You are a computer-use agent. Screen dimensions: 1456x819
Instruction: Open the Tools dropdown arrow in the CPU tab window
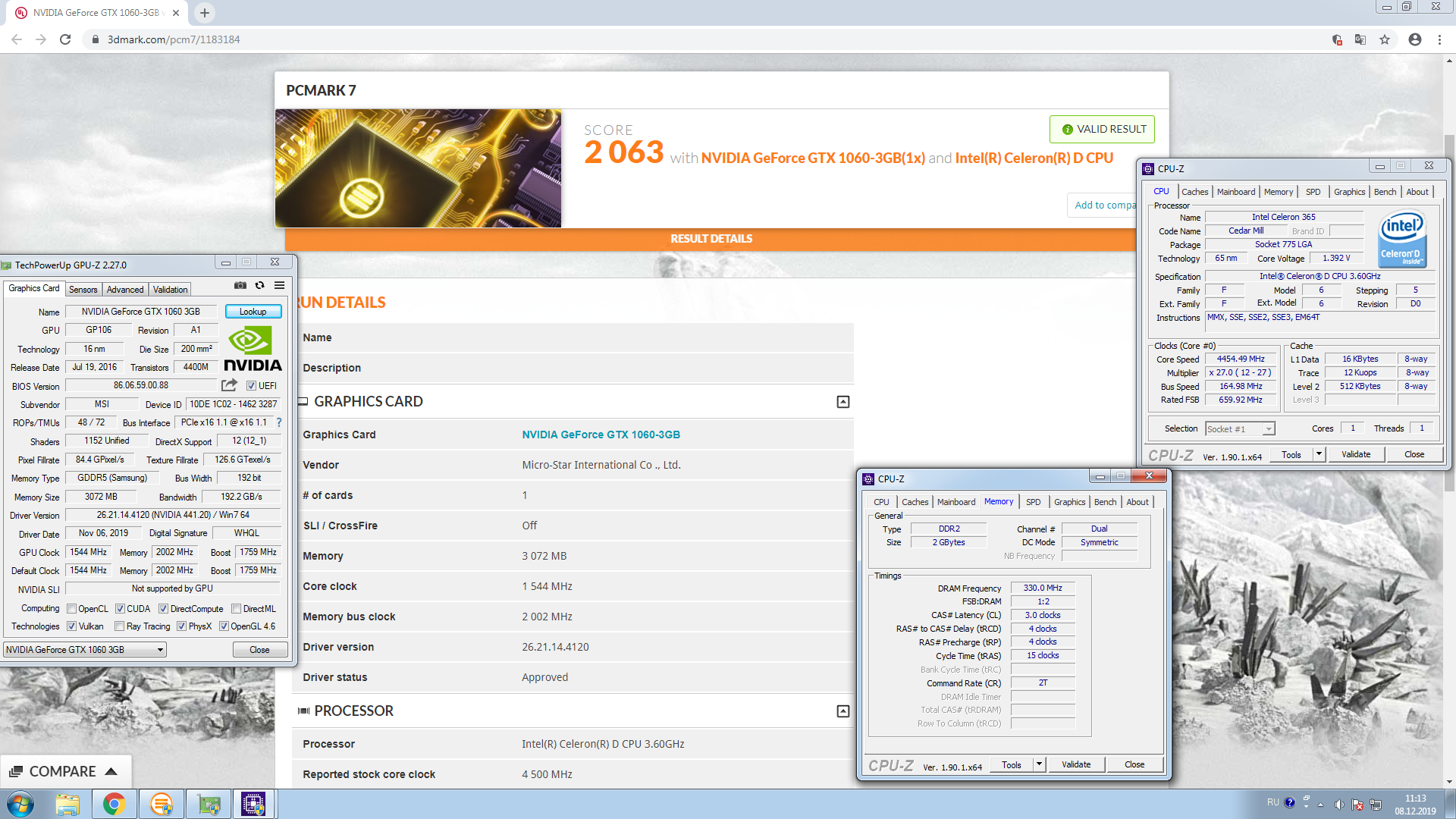[1319, 454]
